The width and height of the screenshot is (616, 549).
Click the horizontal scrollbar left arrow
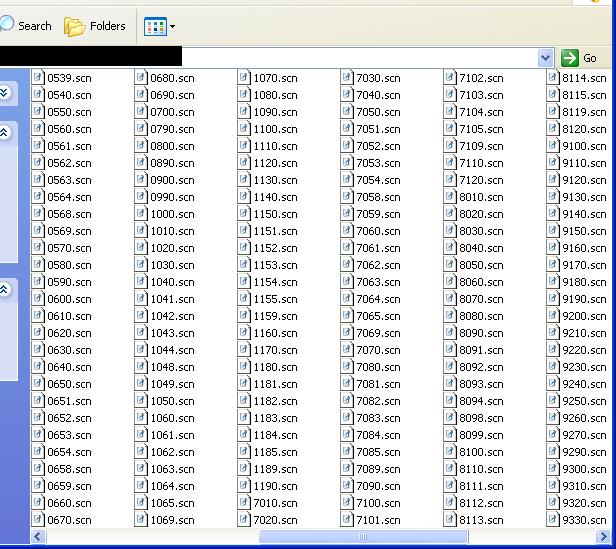[x=38, y=536]
